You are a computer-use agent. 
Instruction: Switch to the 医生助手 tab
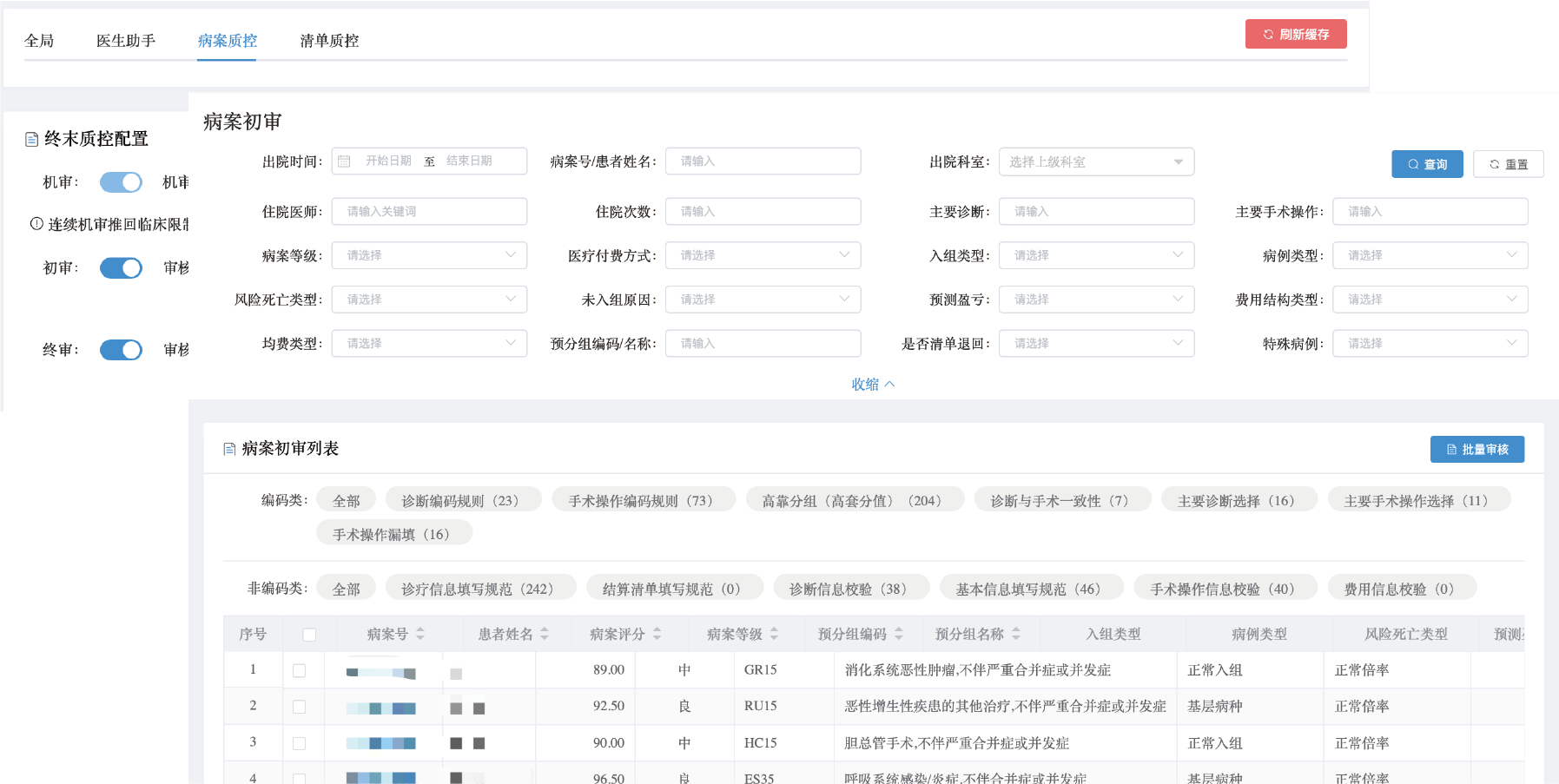click(x=126, y=41)
